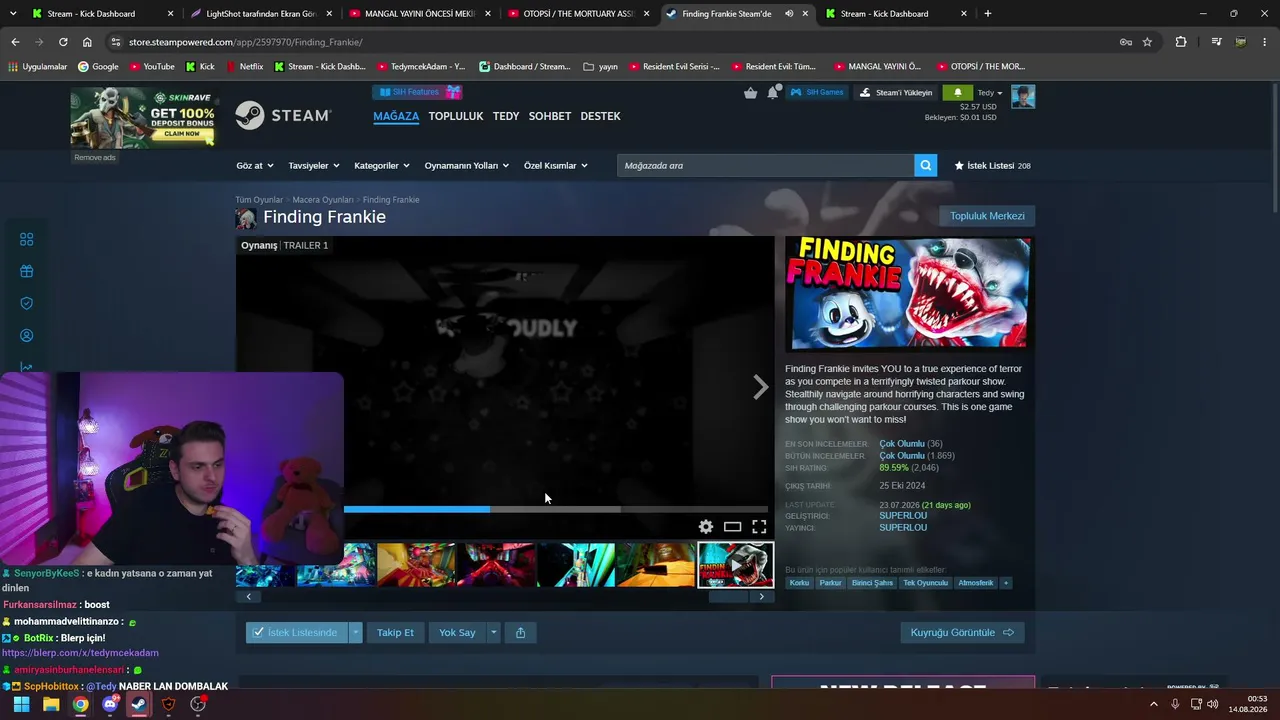The height and width of the screenshot is (720, 1280).
Task: Open Steam app from the taskbar
Action: tap(139, 704)
